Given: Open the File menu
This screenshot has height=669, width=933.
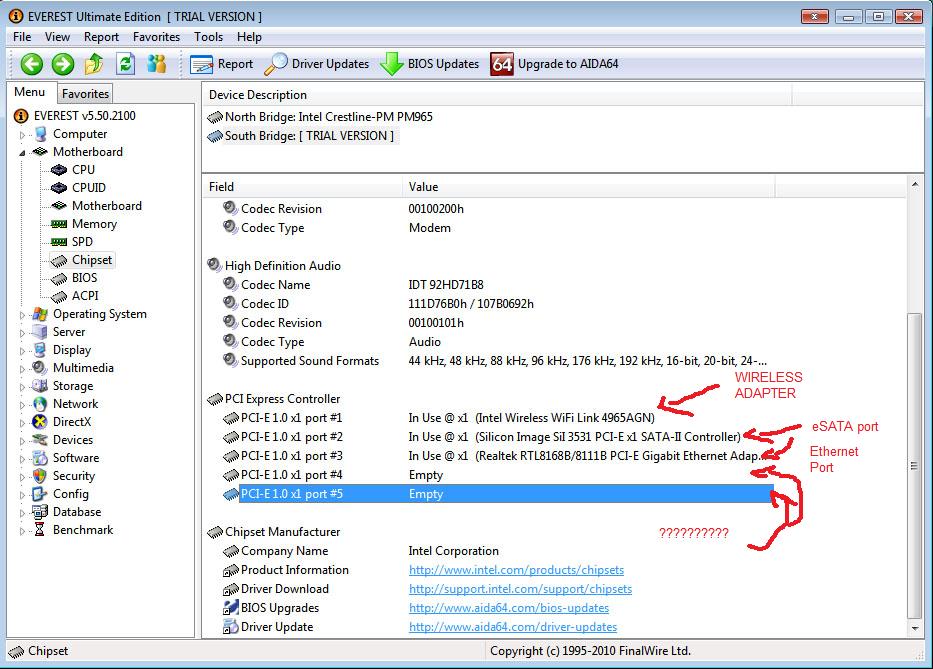Looking at the screenshot, I should click(x=22, y=37).
